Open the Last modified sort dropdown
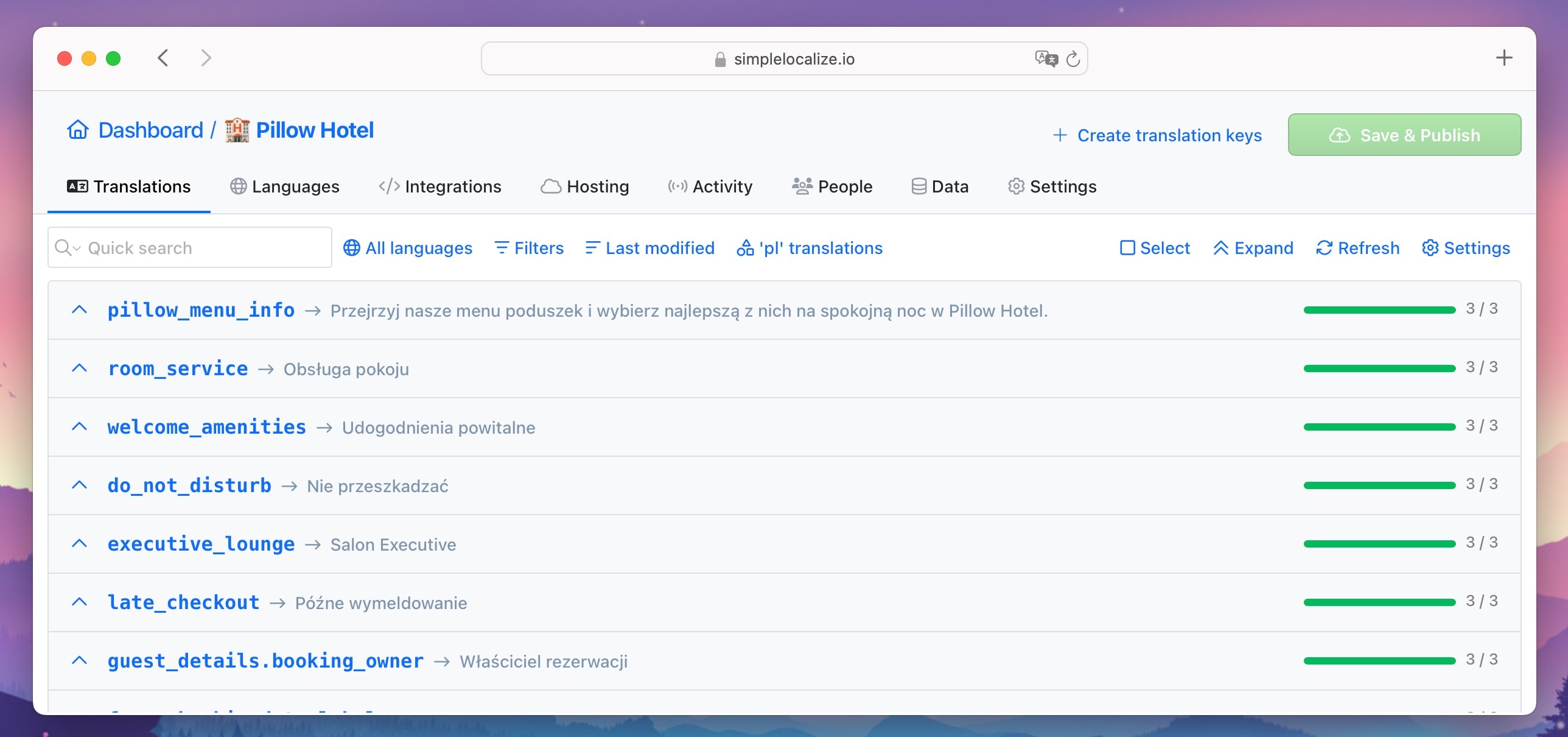This screenshot has height=737, width=1568. click(649, 247)
